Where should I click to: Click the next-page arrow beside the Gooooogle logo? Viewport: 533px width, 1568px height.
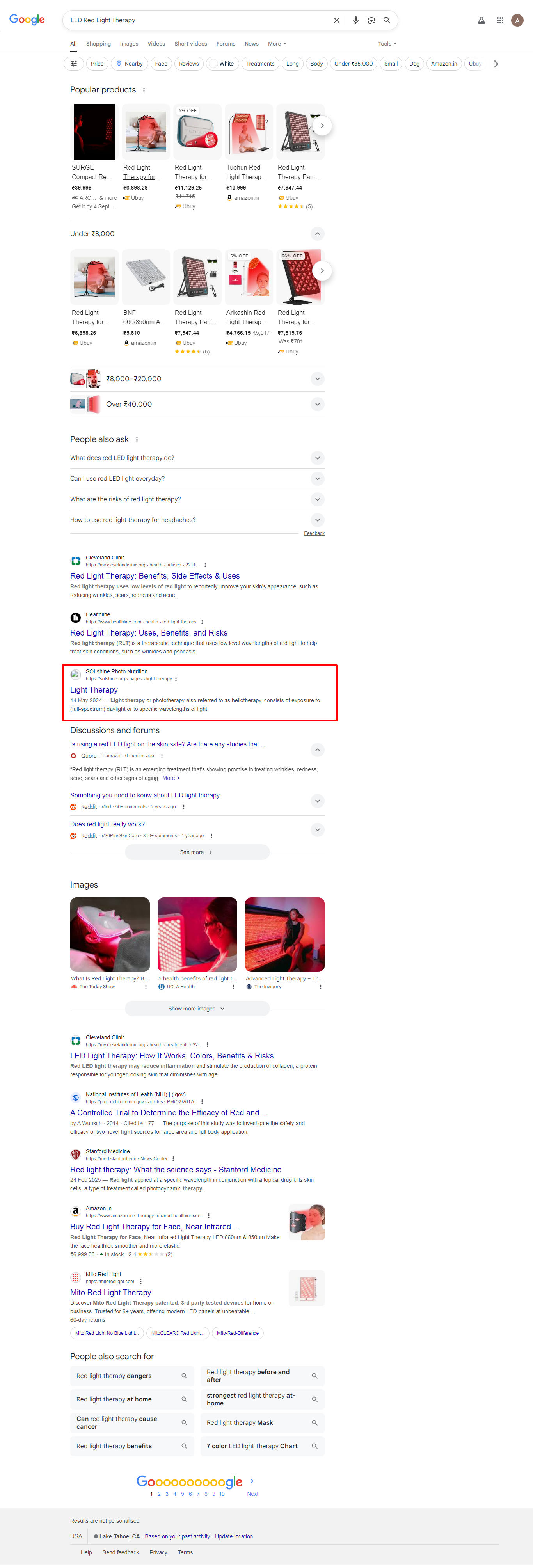point(252,1481)
